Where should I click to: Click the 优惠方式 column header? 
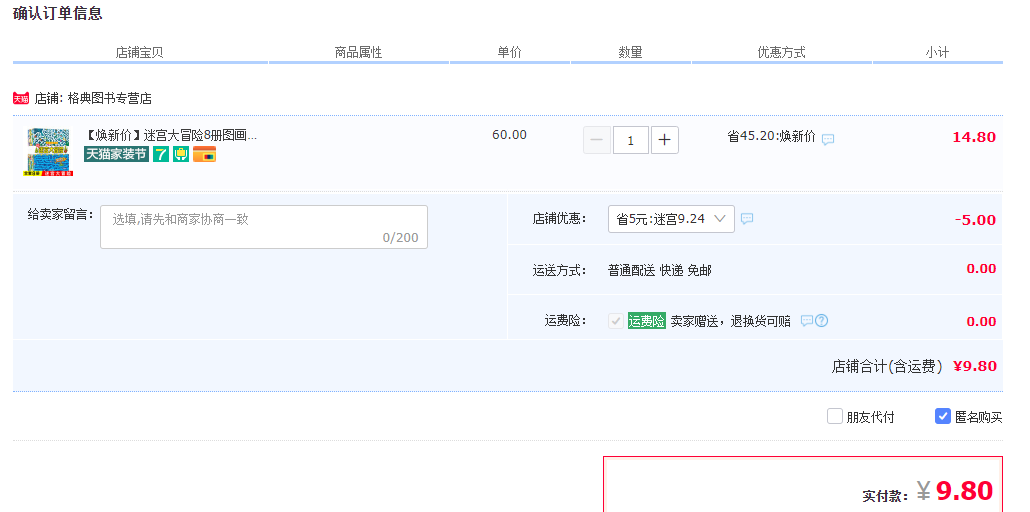782,53
